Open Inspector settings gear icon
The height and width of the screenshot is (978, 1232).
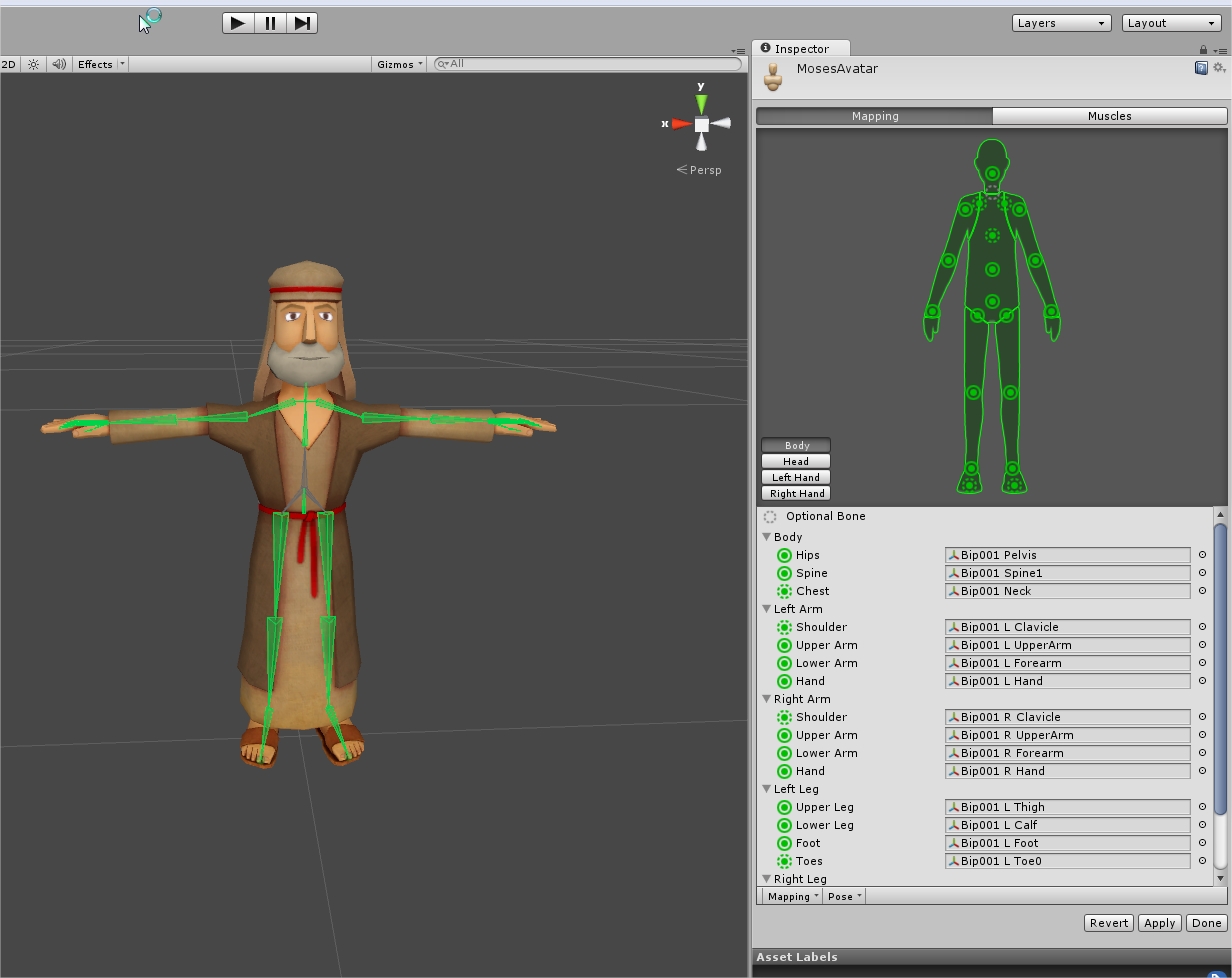(1218, 68)
